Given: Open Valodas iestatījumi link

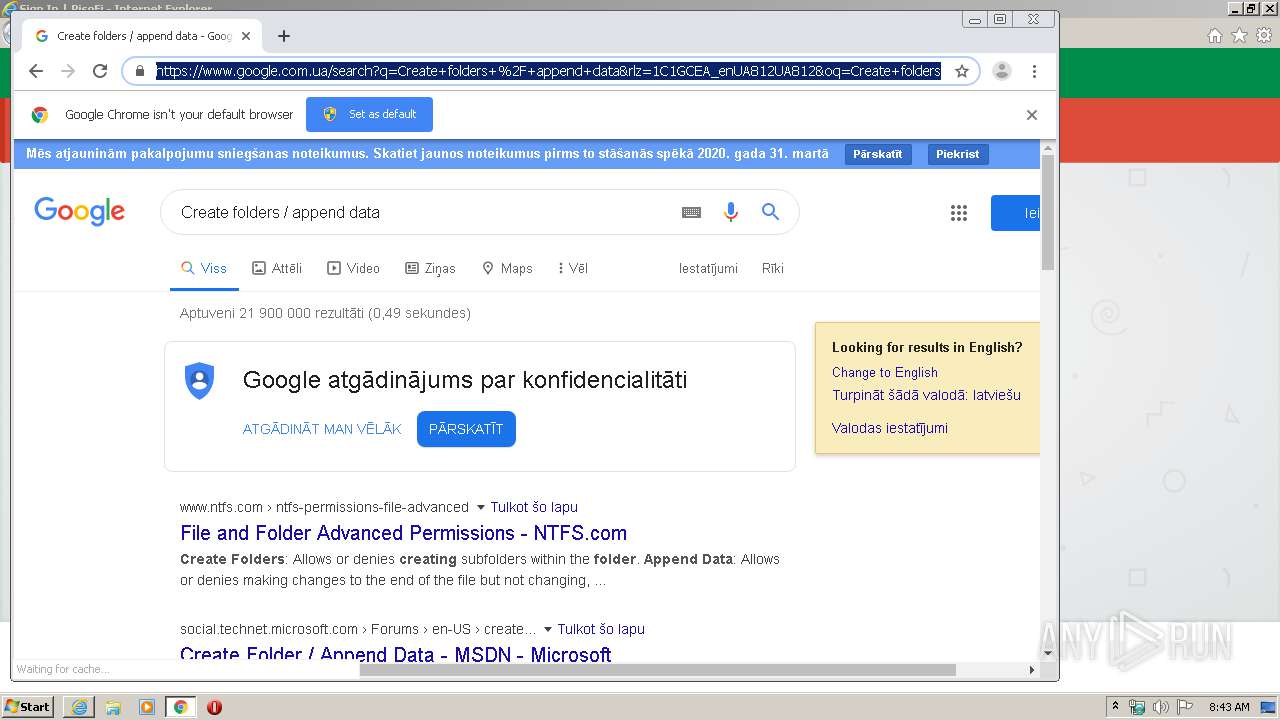Looking at the screenshot, I should pos(890,428).
